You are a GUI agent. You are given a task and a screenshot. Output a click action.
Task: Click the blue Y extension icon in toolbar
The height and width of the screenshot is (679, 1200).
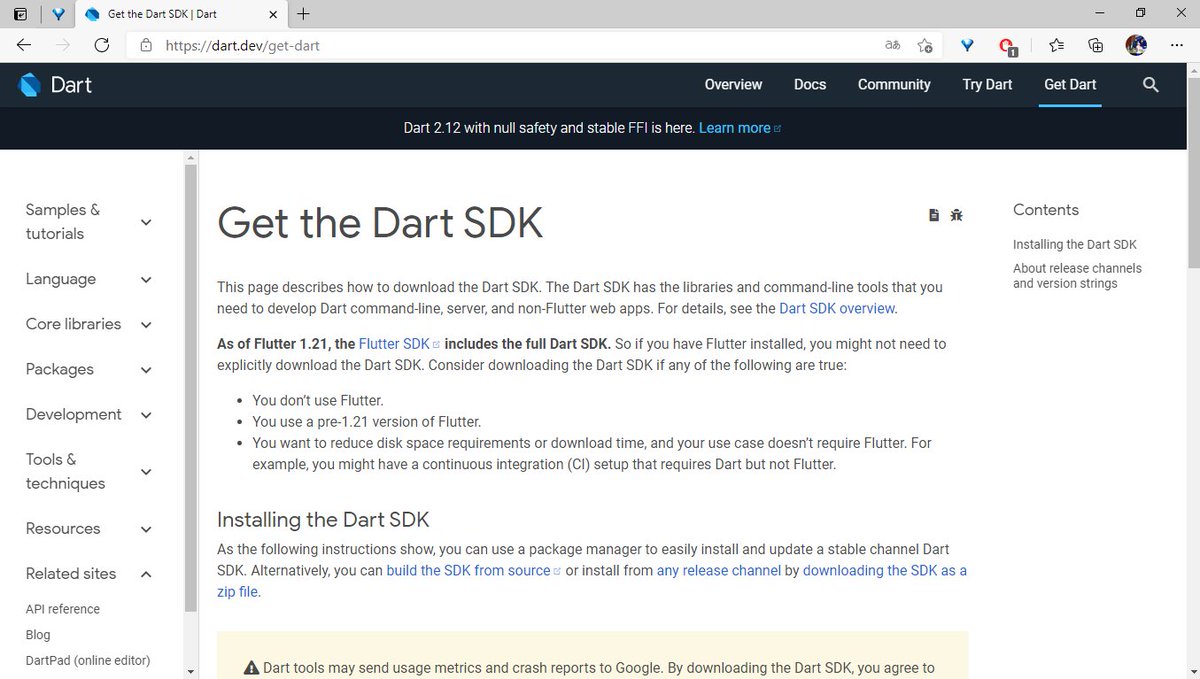pyautogui.click(x=967, y=45)
